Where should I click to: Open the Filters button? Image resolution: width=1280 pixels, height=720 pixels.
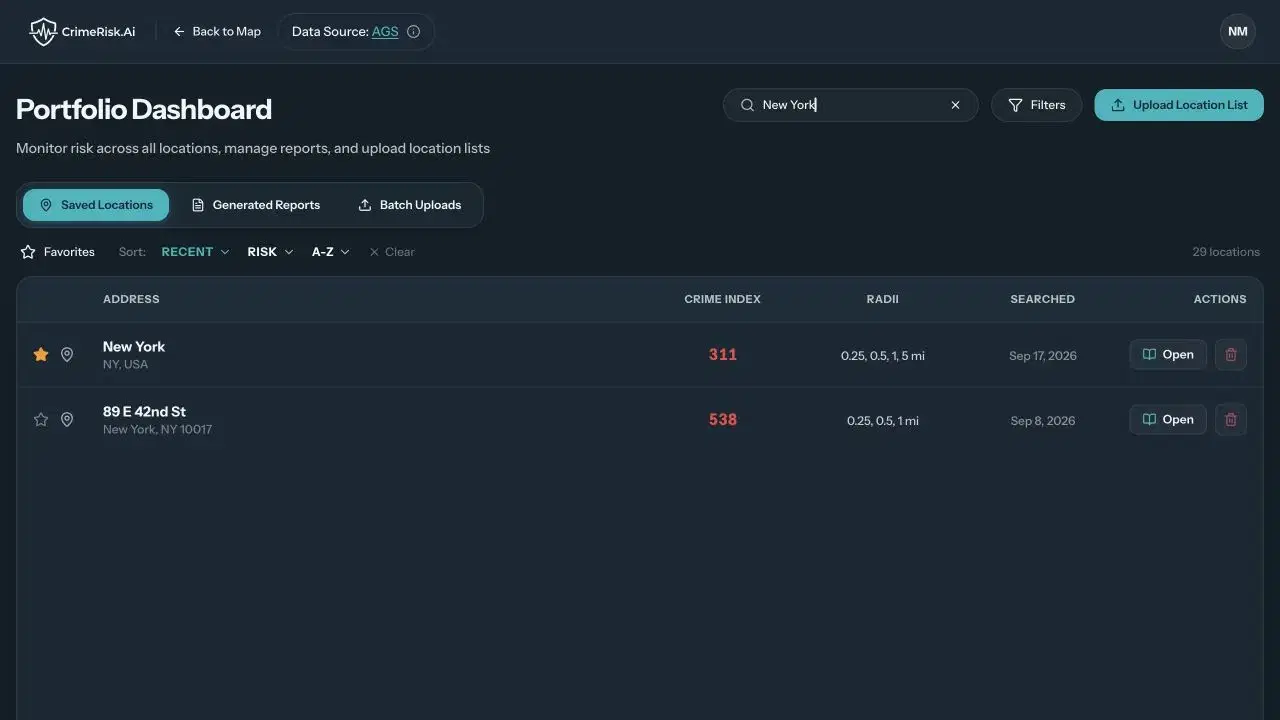[x=1036, y=105]
